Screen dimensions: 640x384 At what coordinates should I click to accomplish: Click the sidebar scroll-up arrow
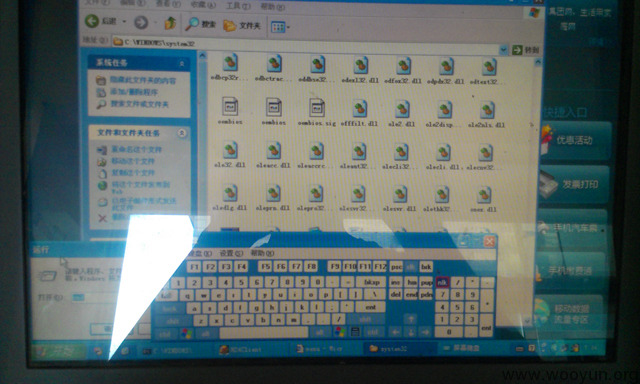point(202,55)
